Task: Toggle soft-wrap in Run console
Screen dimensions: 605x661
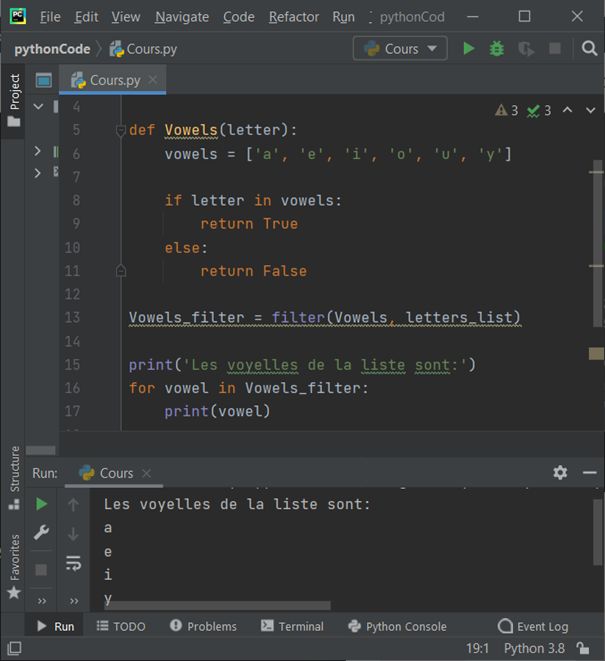Action: [73, 563]
